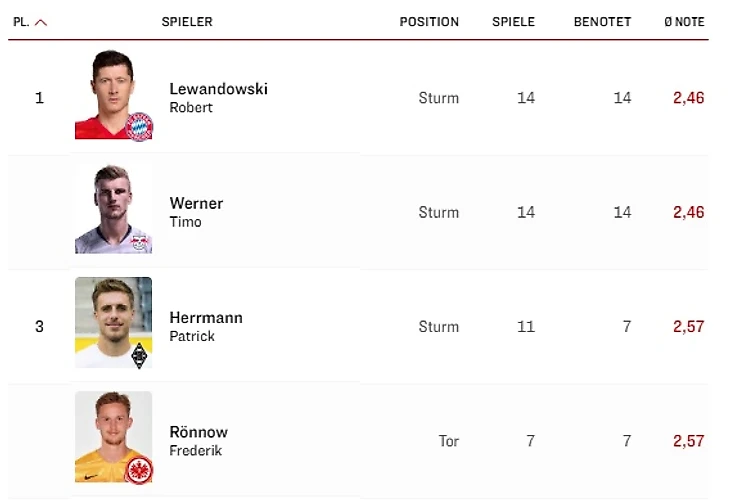Click the RB Leipzig club logo badge
Viewport: 730px width, 500px height.
coord(139,241)
